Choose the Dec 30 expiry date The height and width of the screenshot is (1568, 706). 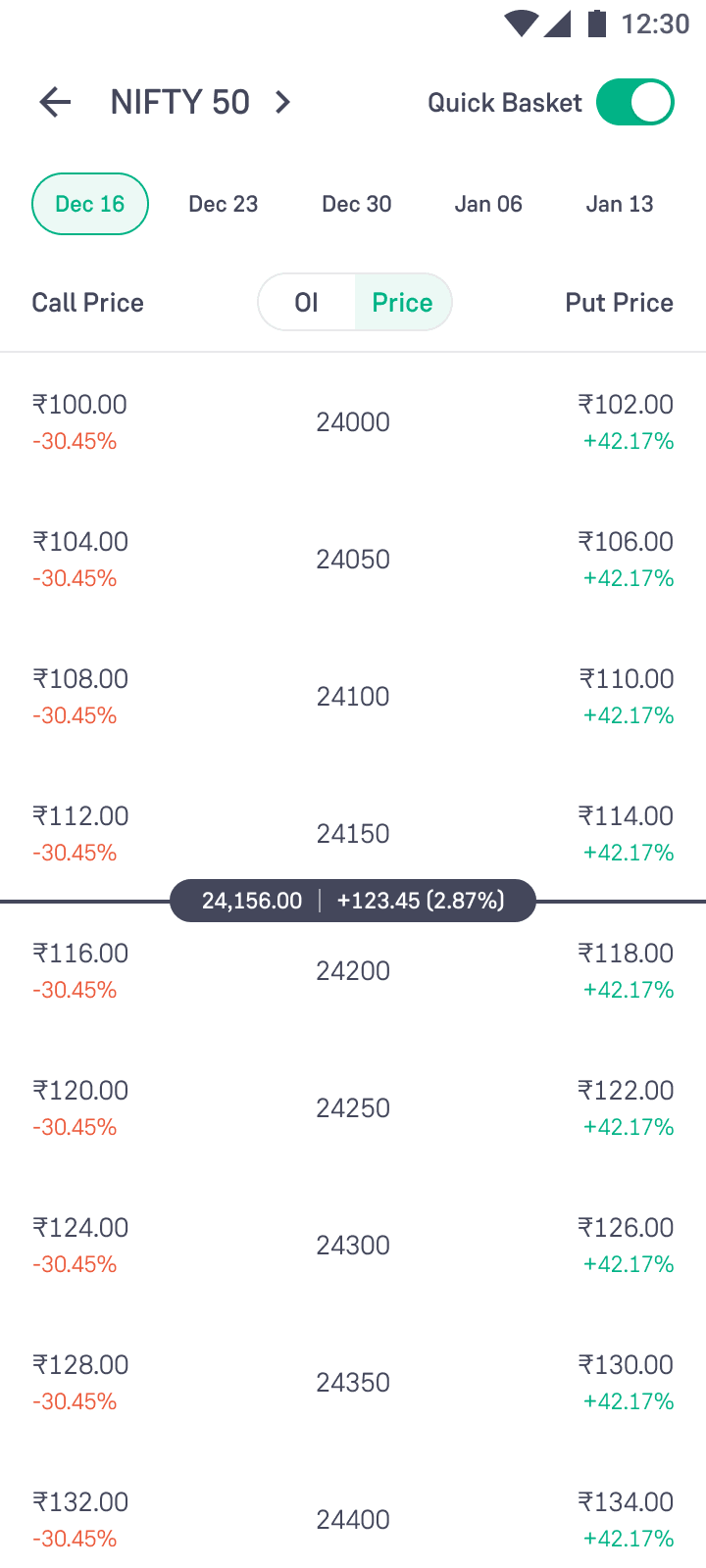pos(357,204)
